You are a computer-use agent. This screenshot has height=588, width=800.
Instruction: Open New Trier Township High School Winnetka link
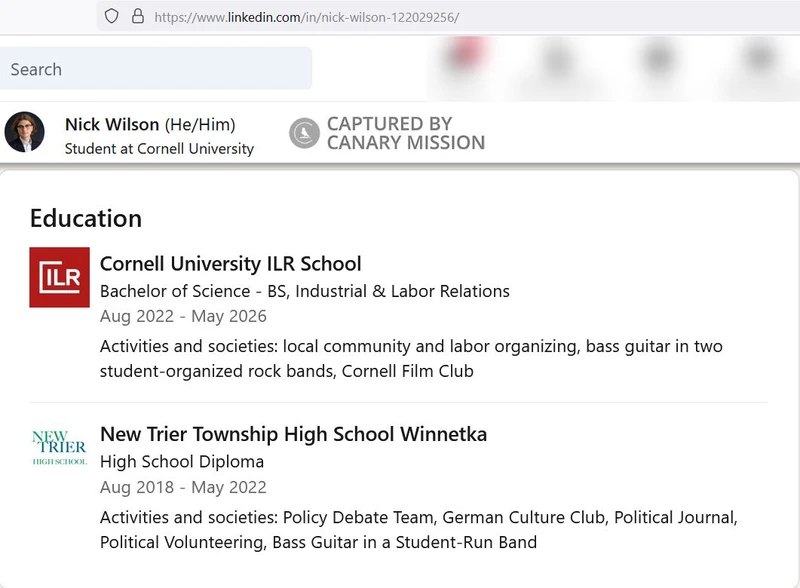[x=293, y=434]
